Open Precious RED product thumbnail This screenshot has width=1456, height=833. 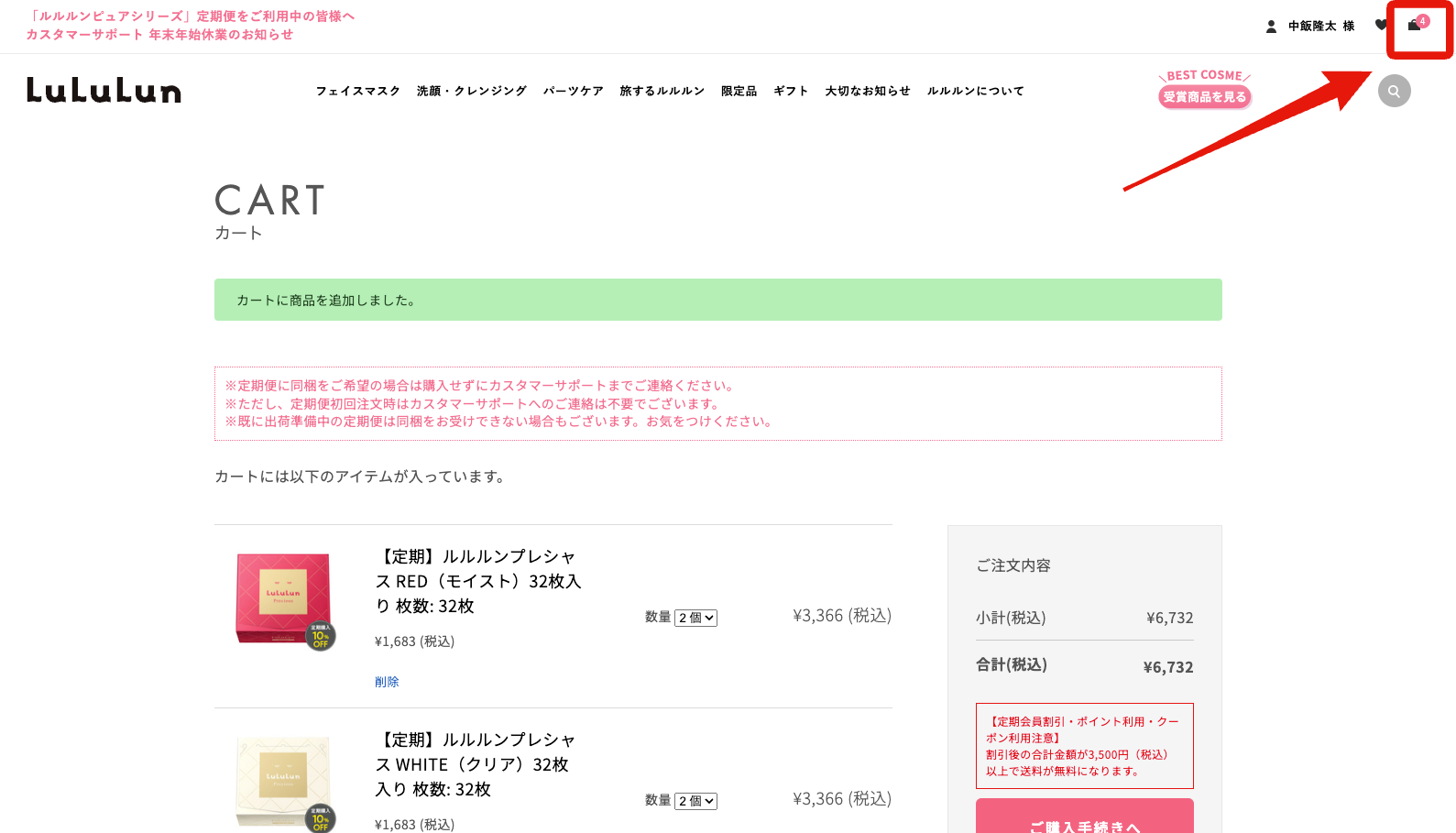[x=285, y=599]
